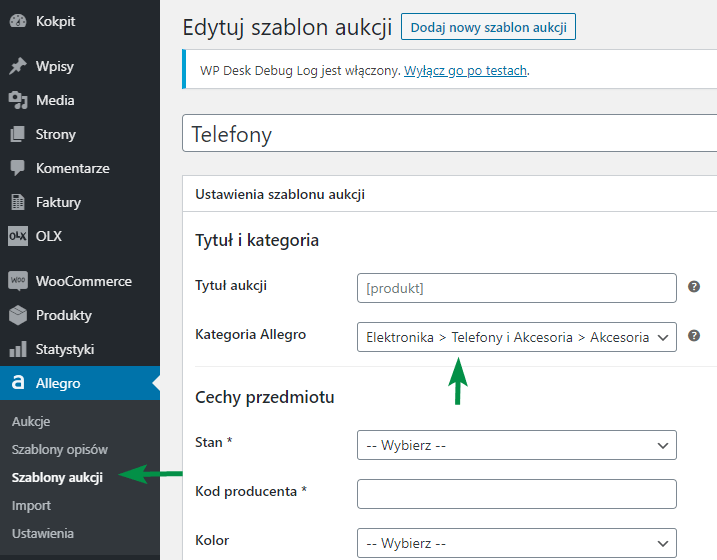The image size is (717, 560).
Task: Open the Kategoria Allegro dropdown
Action: (x=517, y=337)
